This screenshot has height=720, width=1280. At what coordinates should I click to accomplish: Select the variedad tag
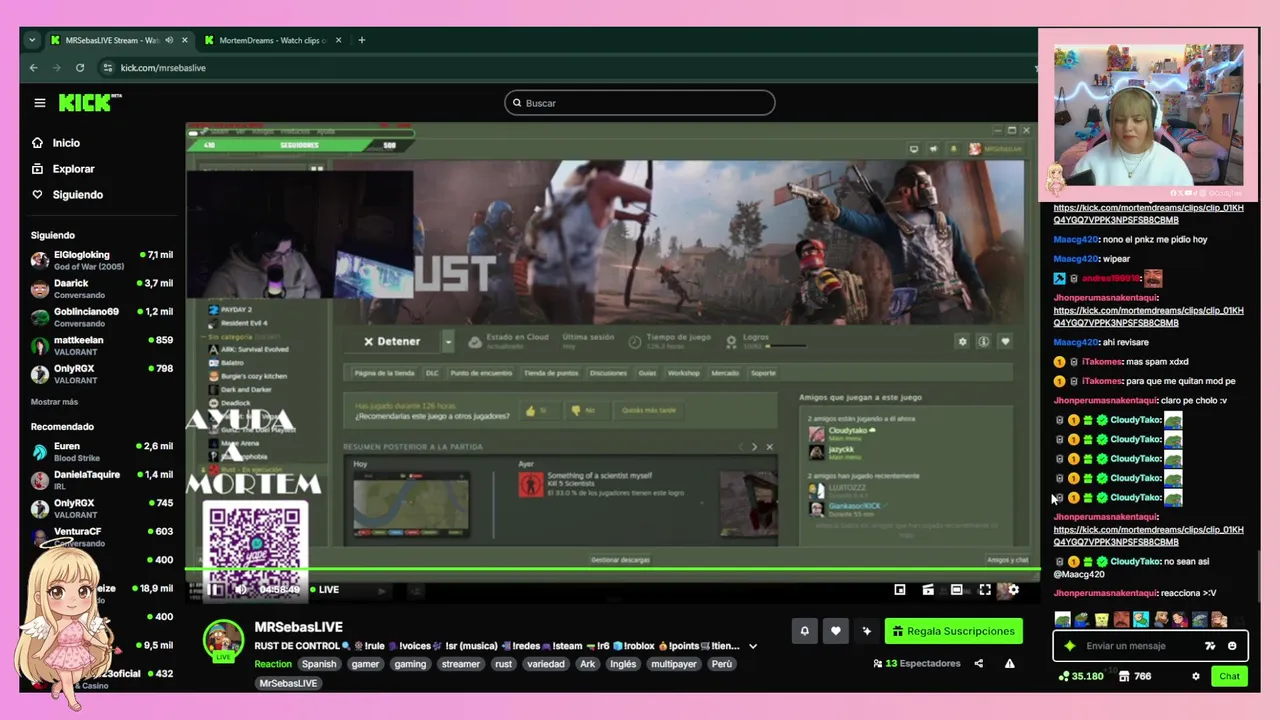point(546,664)
